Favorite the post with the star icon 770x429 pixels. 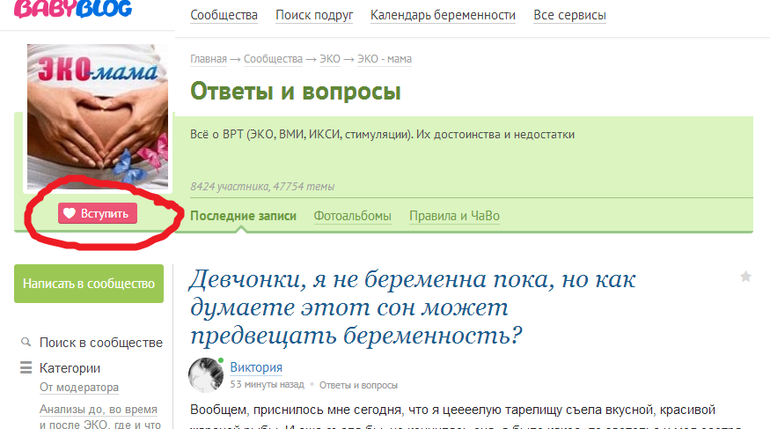[745, 277]
